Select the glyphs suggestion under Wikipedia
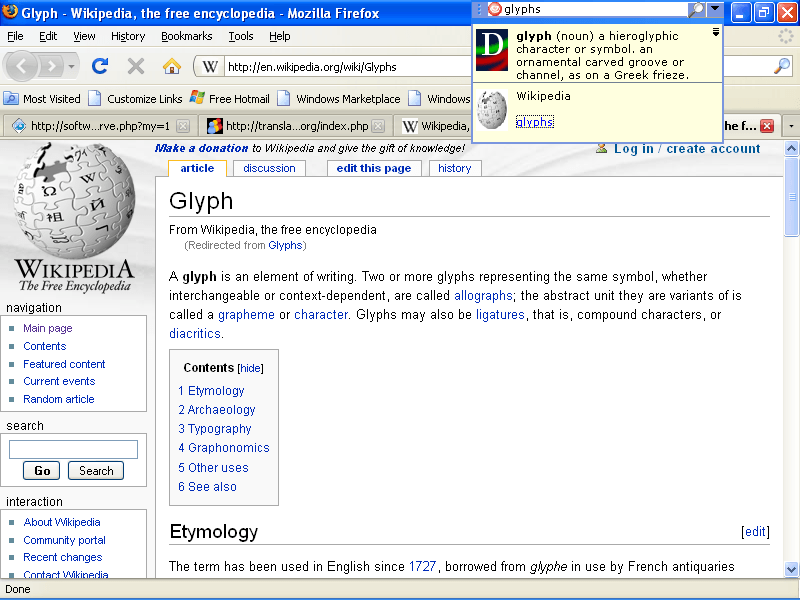 point(534,121)
